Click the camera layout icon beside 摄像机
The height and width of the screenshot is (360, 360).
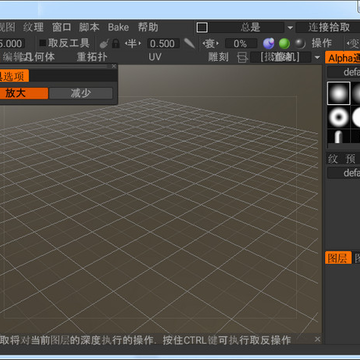[x=242, y=58]
